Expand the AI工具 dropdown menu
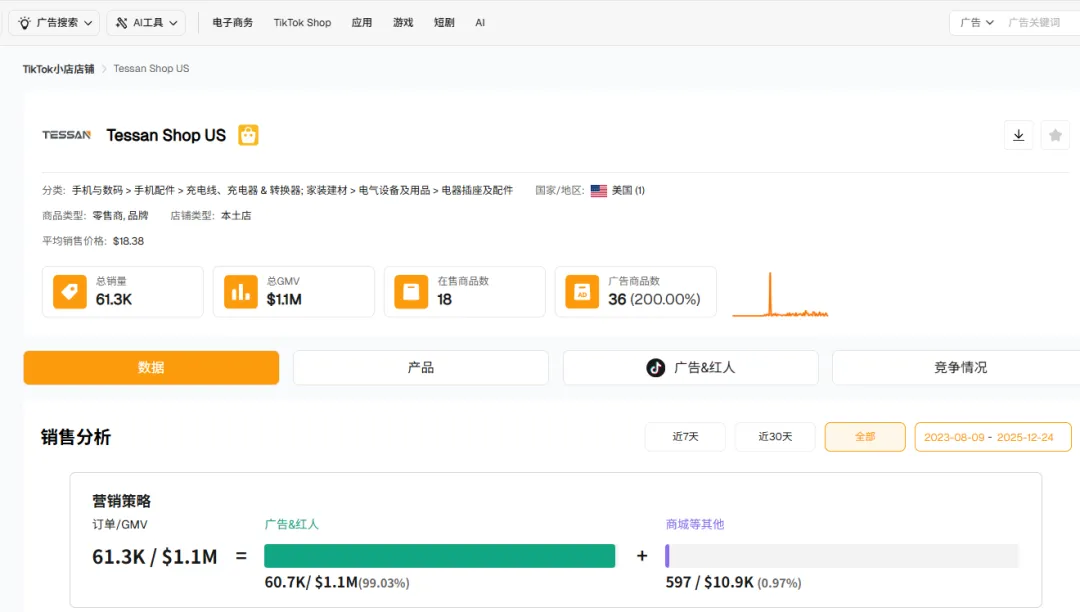Image resolution: width=1080 pixels, height=612 pixels. (146, 22)
